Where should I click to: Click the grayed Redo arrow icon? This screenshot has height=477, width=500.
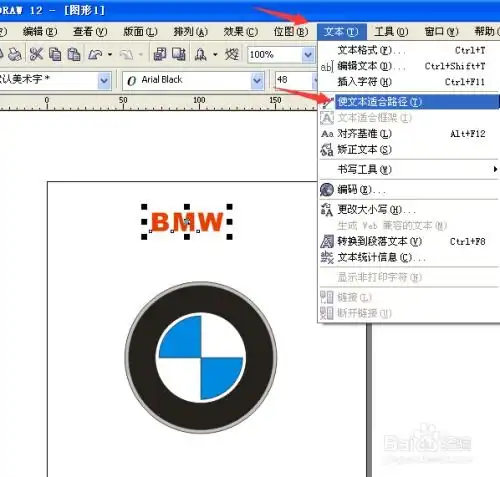126,54
